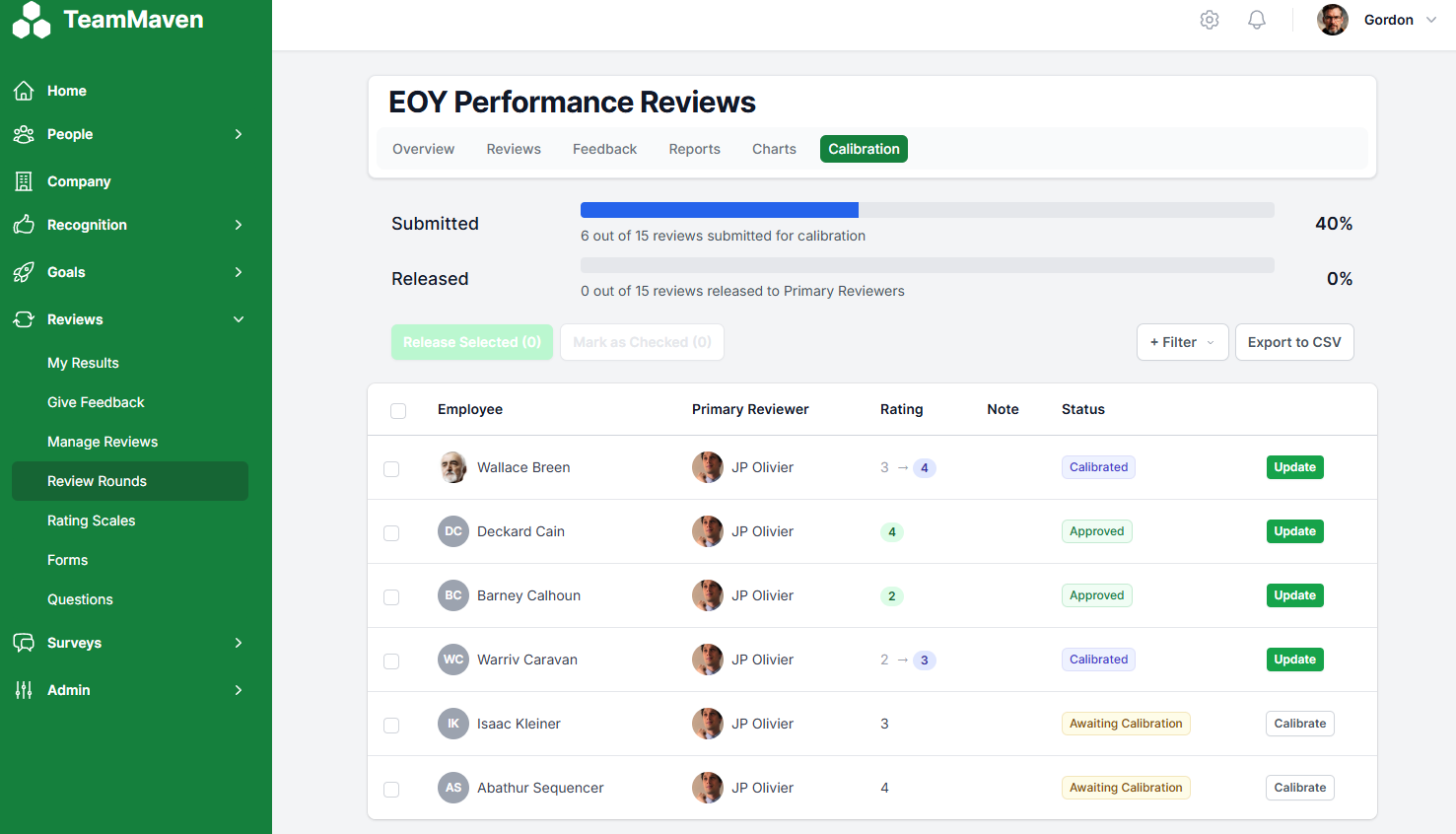
Task: Switch to the Charts tab
Action: pos(774,149)
